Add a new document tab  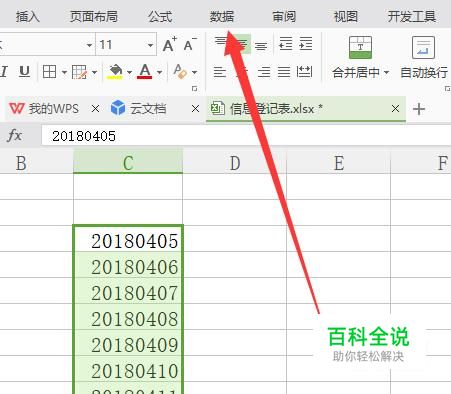point(419,109)
